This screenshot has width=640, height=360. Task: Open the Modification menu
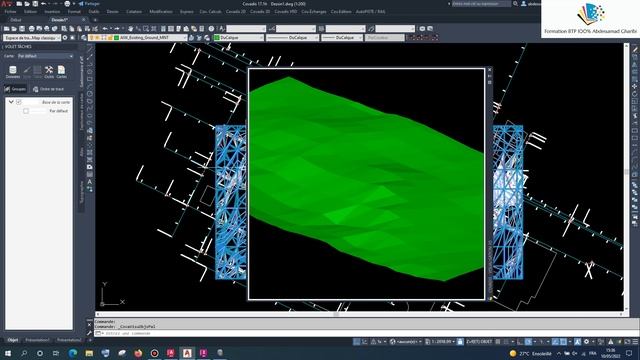click(161, 12)
